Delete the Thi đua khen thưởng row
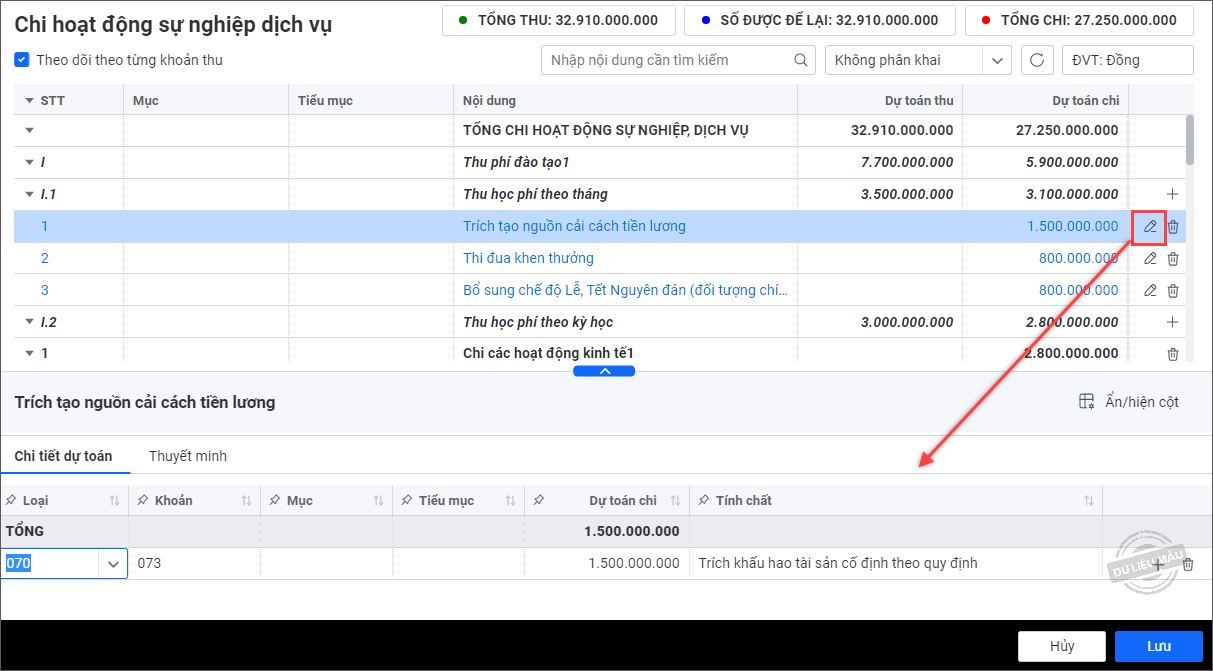The height and width of the screenshot is (671, 1213). tap(1173, 259)
